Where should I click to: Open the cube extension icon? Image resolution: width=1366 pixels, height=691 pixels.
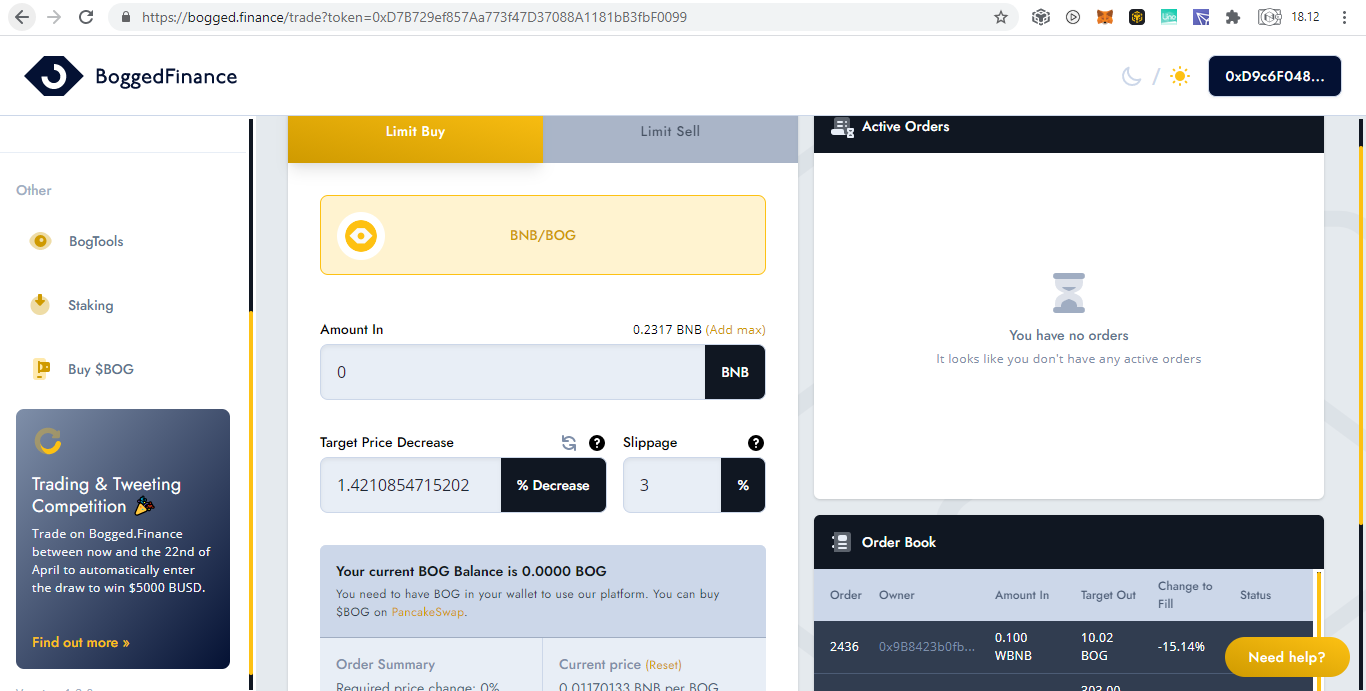click(x=1041, y=17)
